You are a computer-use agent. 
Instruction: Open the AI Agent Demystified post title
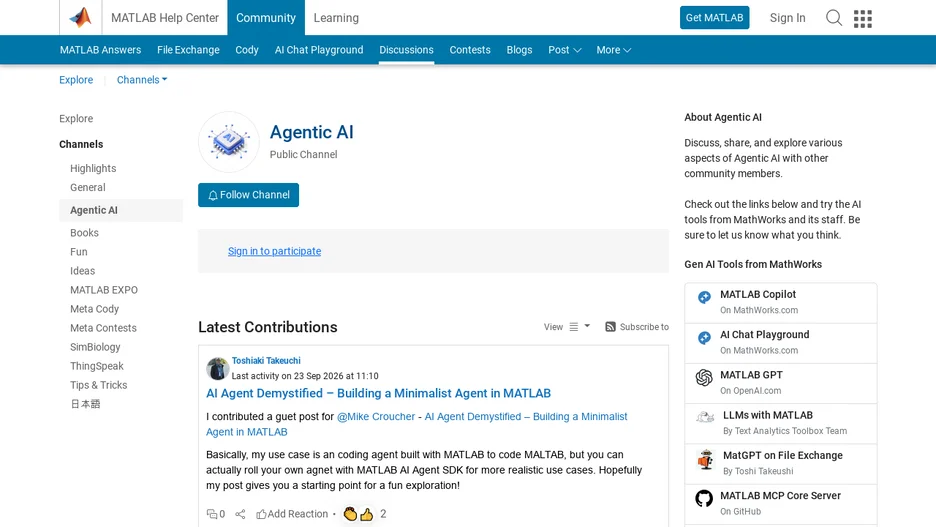tap(378, 393)
